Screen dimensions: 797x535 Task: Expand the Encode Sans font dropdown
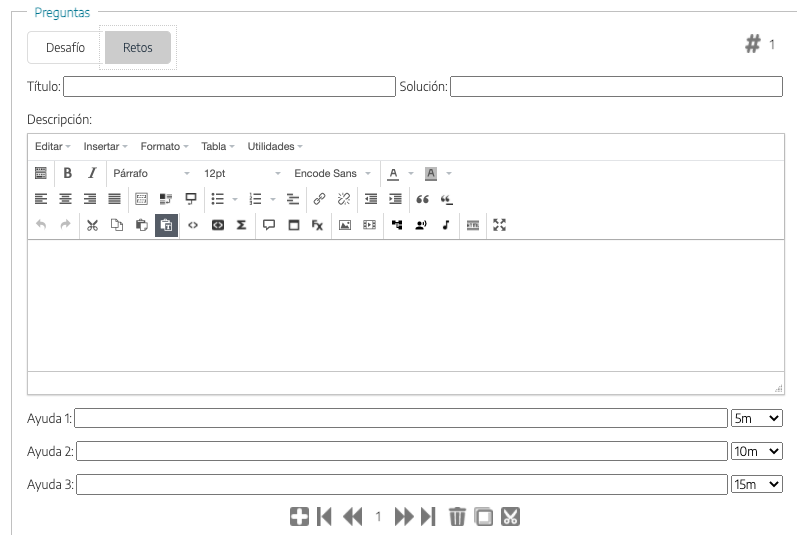coord(332,173)
